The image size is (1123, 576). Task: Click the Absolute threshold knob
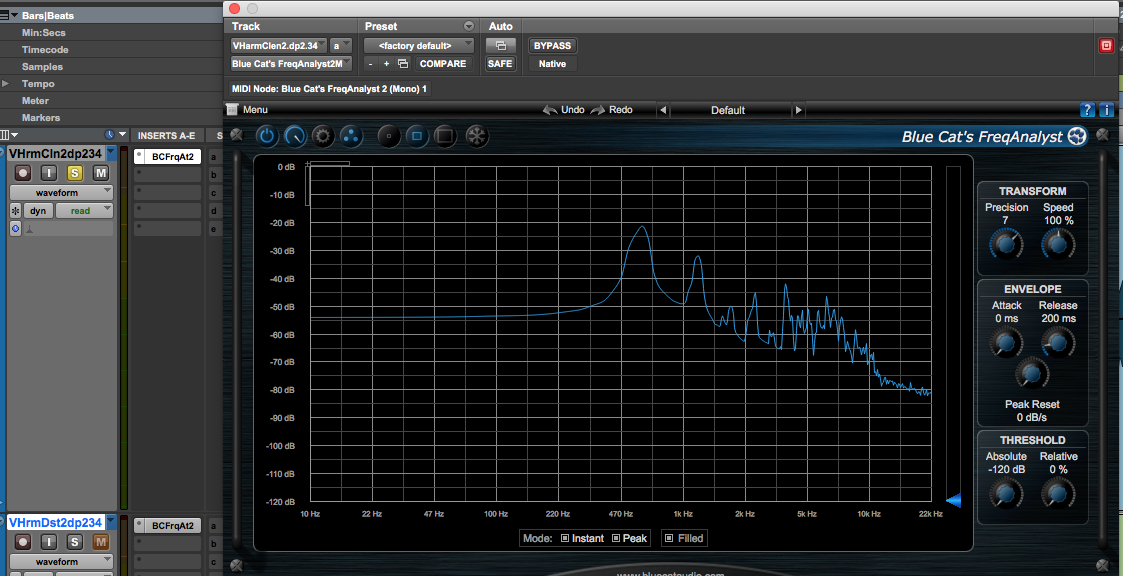point(1006,494)
